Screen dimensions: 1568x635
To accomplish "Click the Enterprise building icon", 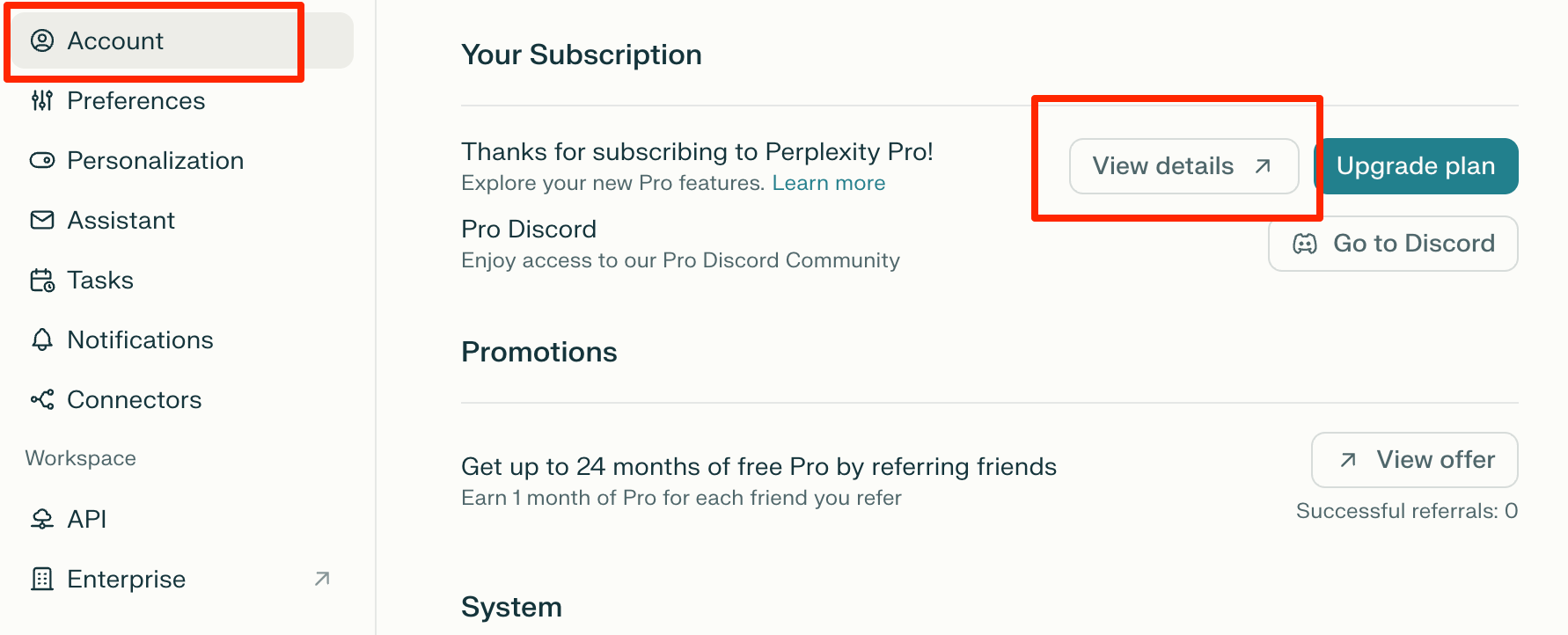I will pos(42,579).
